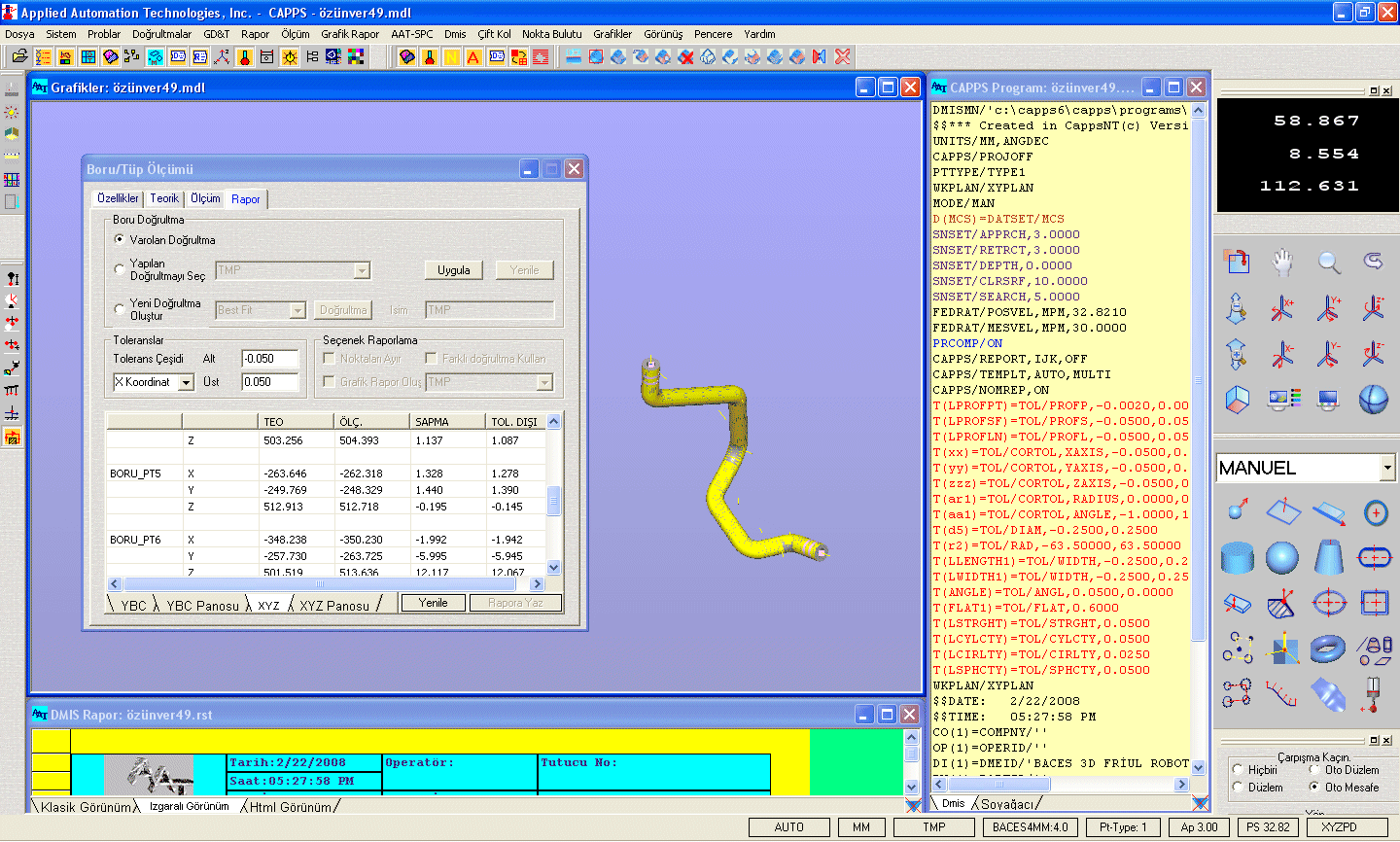The image size is (1400, 842).
Task: Pick the cone feature icon
Action: [x=1328, y=557]
